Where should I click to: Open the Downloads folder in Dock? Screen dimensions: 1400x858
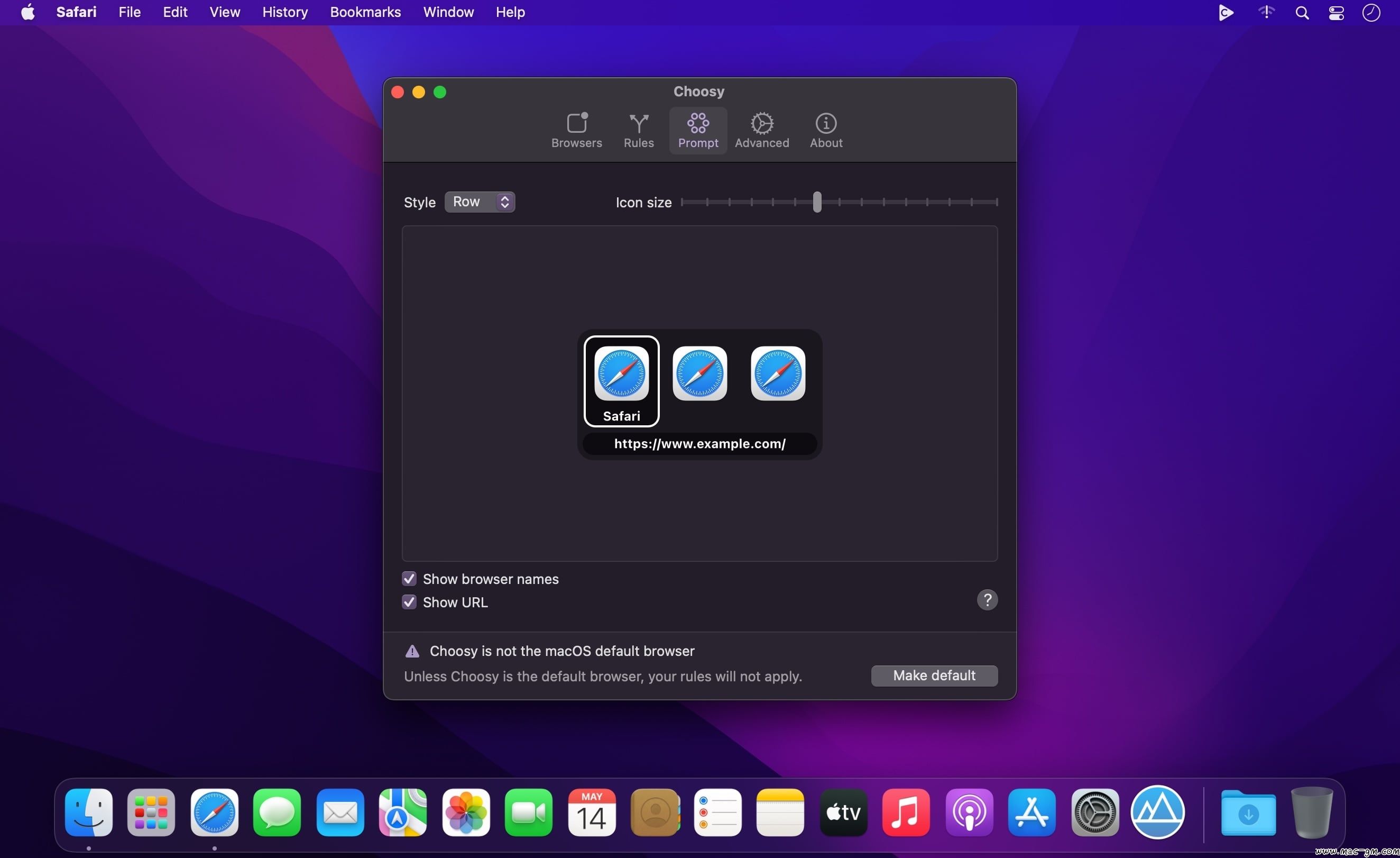pyautogui.click(x=1248, y=812)
